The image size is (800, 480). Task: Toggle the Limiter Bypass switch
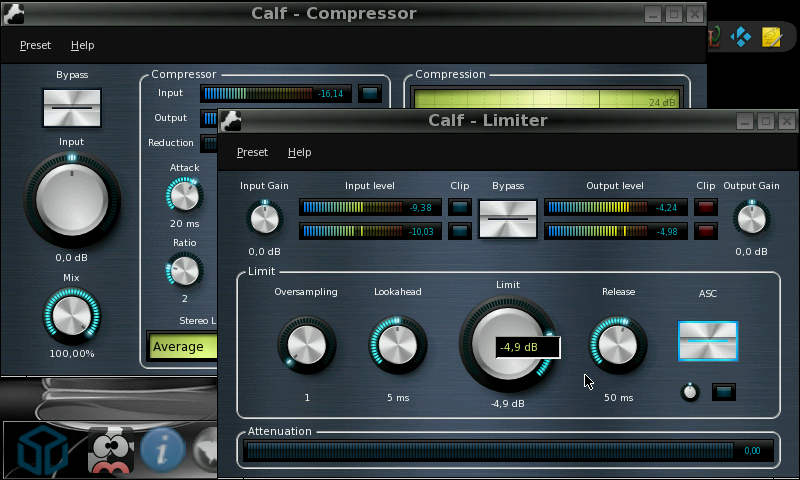click(508, 219)
